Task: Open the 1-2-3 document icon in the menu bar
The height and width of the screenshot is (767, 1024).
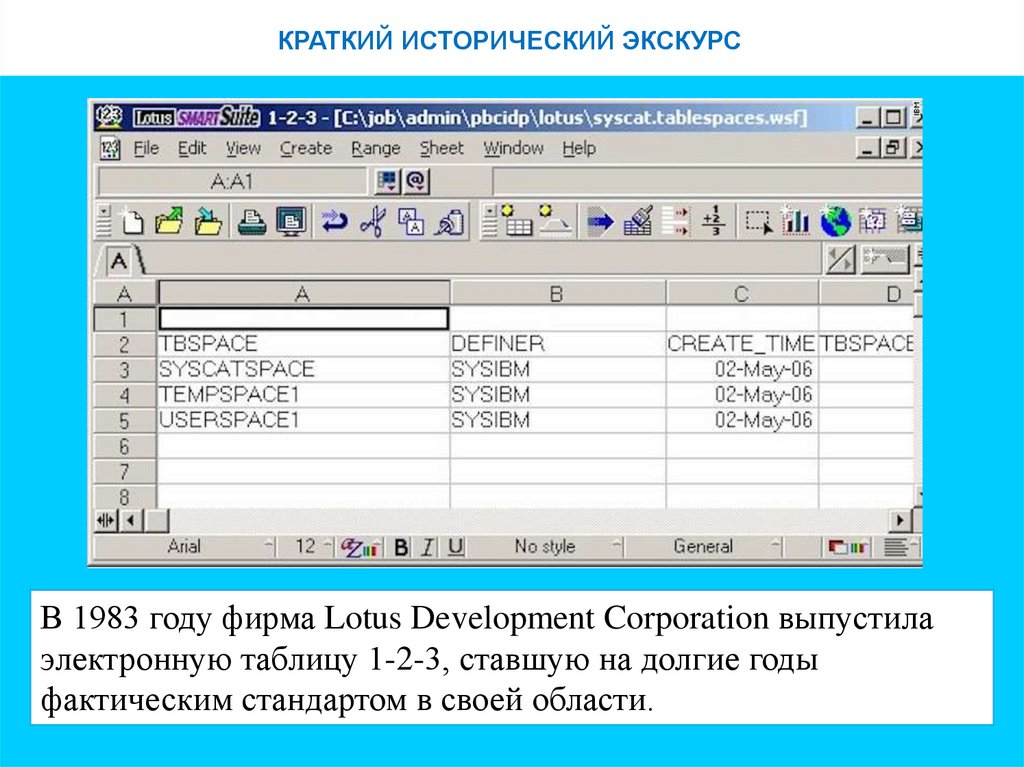Action: (110, 149)
